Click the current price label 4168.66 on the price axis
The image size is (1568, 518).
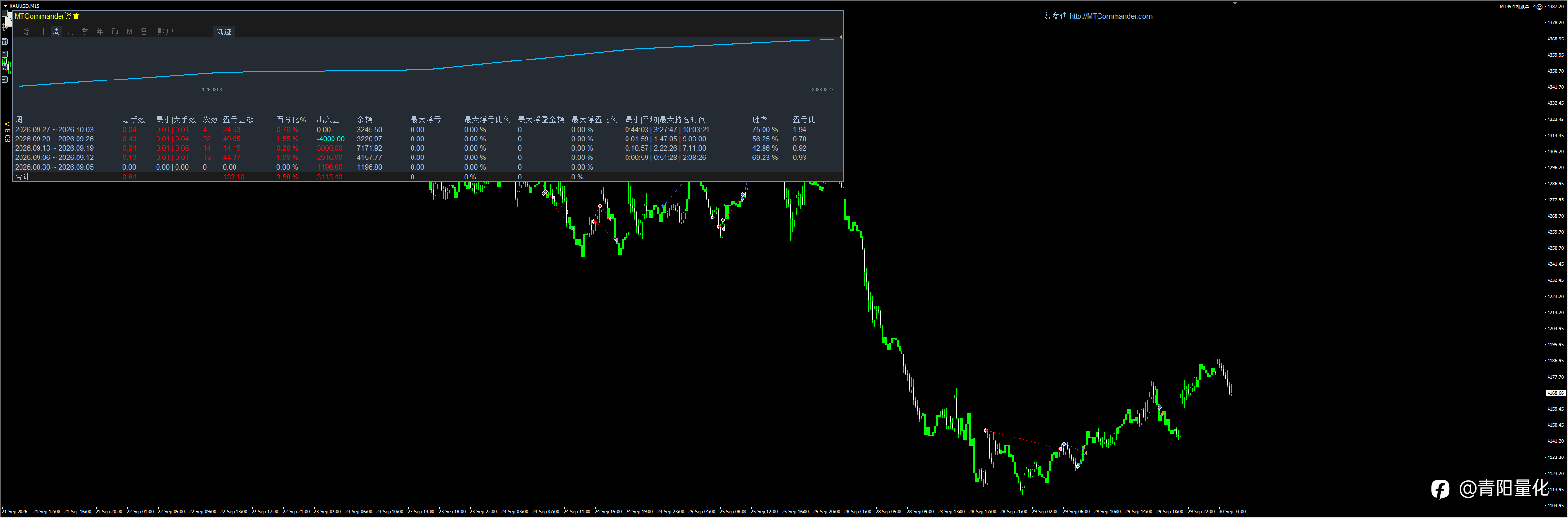[1555, 393]
